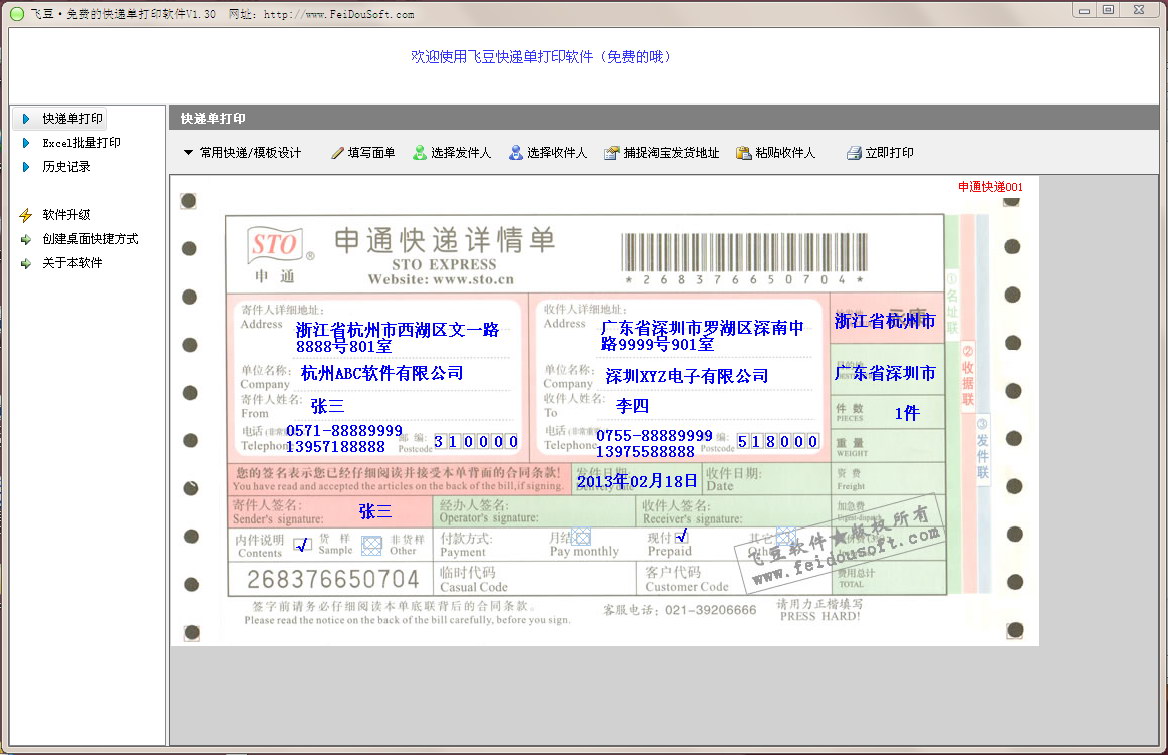Select the 捕捉淘宝发货地址 capture tool

(x=661, y=153)
